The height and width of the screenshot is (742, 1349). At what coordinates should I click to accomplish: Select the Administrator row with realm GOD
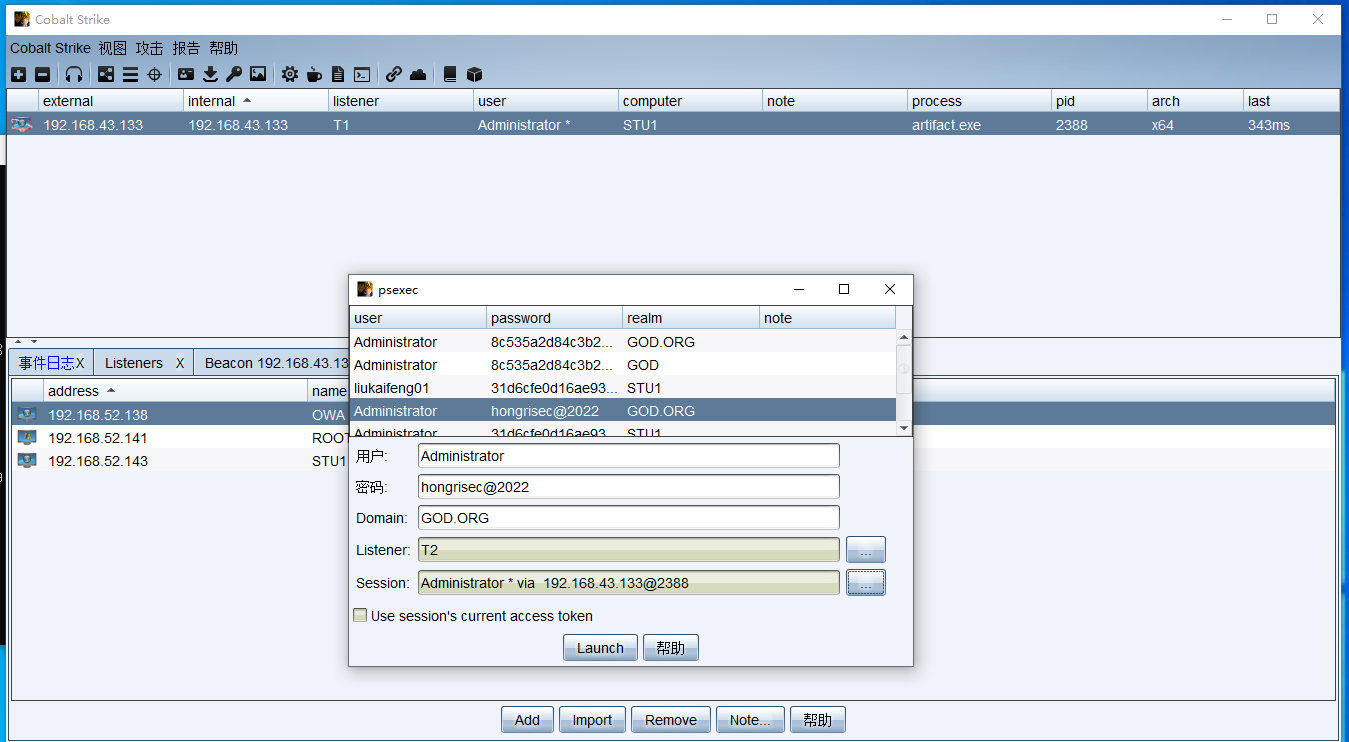[623, 365]
